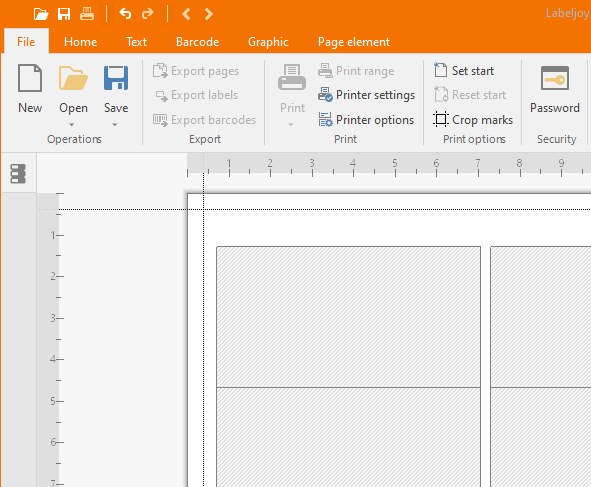Click the Open folder icon in the ribbon

click(x=73, y=78)
